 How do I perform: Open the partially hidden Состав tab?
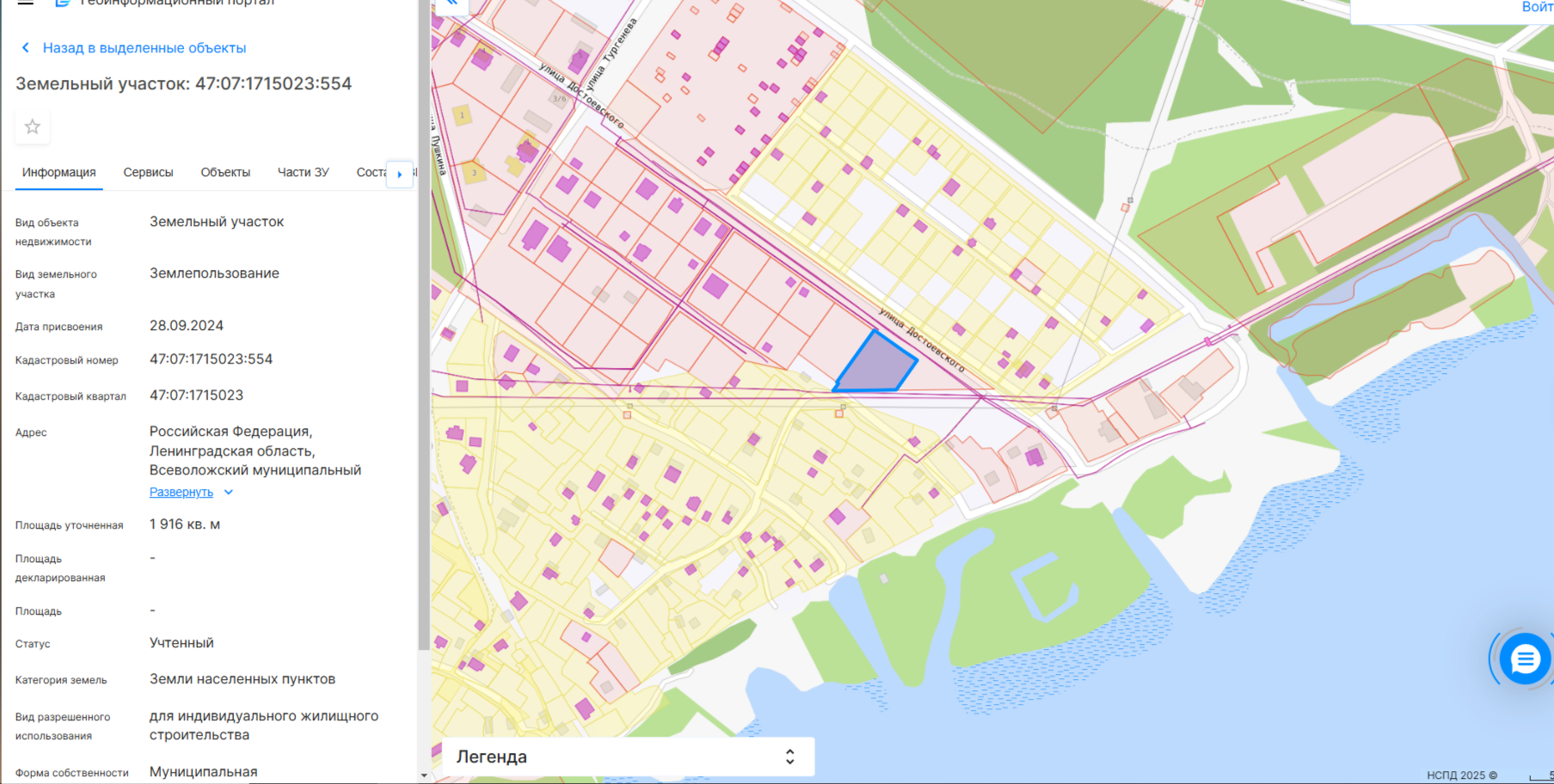pos(371,173)
